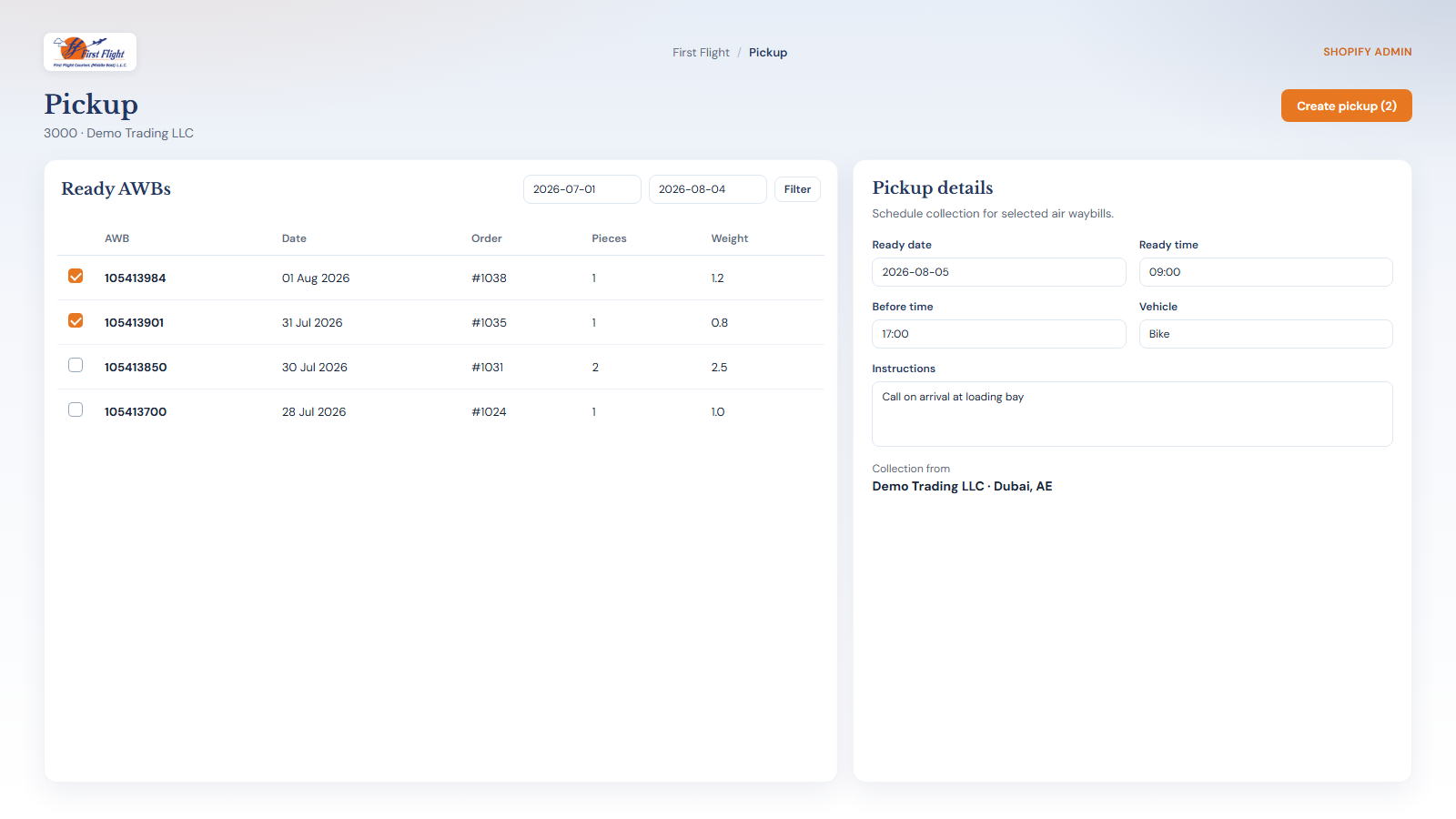Uncheck the checkbox for AWB 105413901

pyautogui.click(x=76, y=320)
